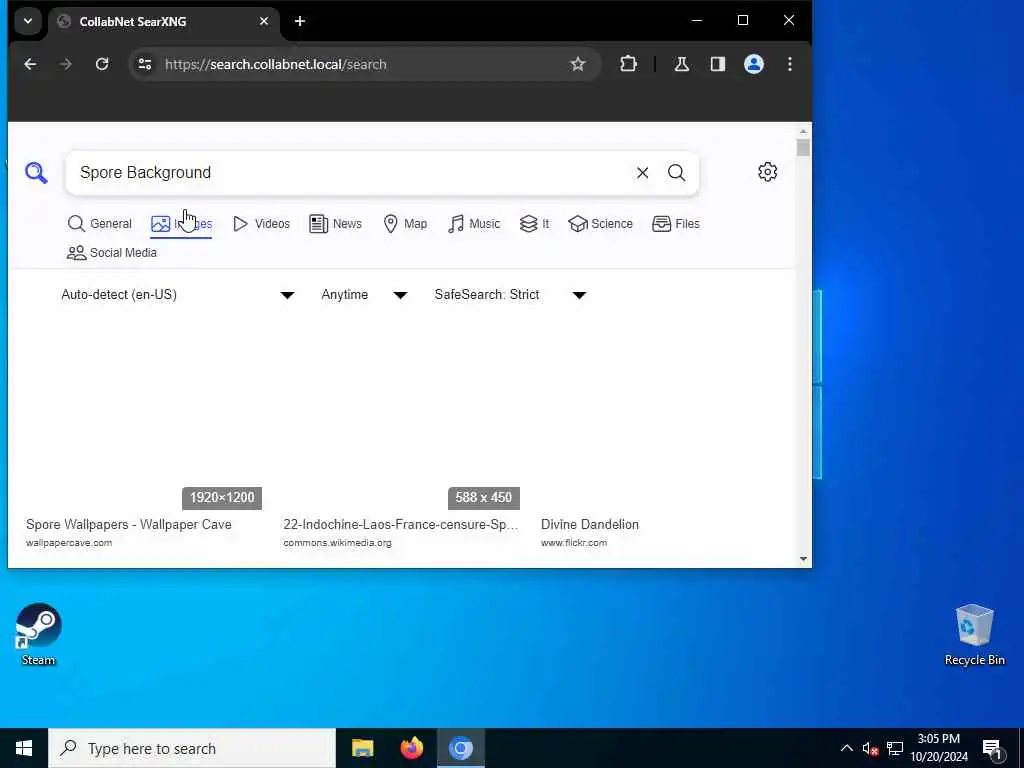Open site information icon in address bar
The width and height of the screenshot is (1024, 768).
[144, 64]
